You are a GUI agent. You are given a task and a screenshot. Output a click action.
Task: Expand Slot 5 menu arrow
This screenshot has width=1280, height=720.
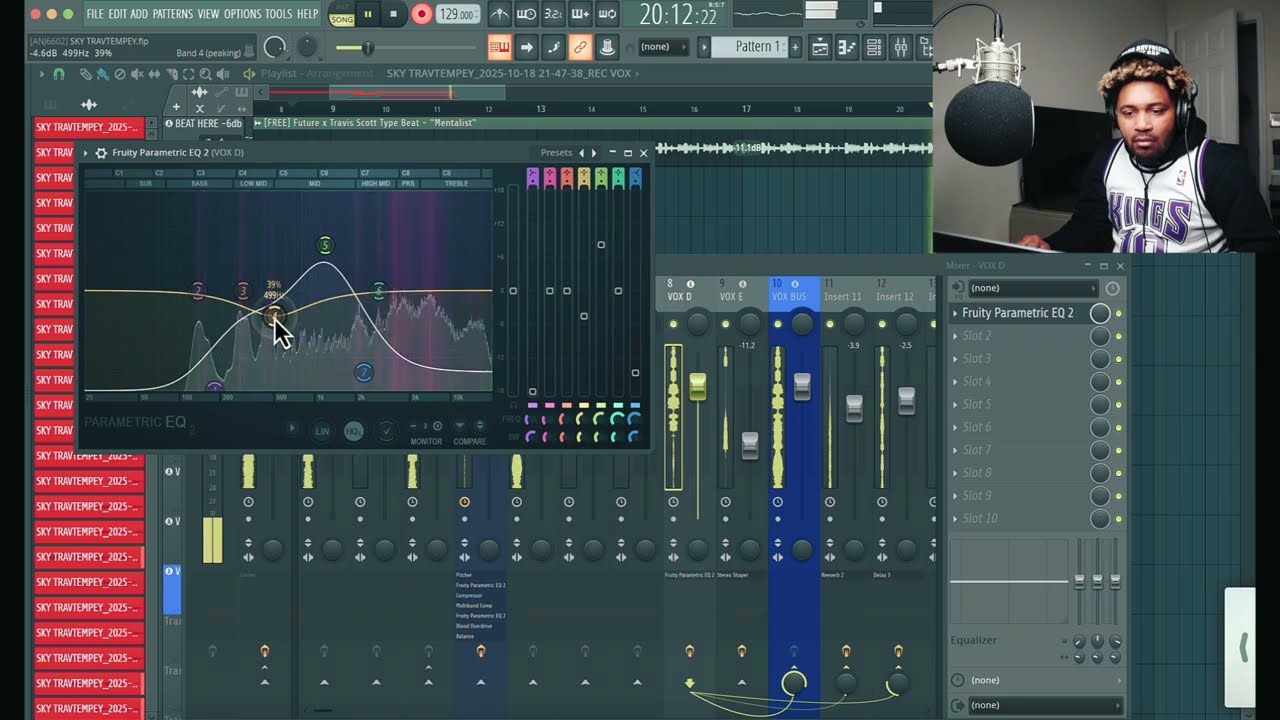click(955, 404)
